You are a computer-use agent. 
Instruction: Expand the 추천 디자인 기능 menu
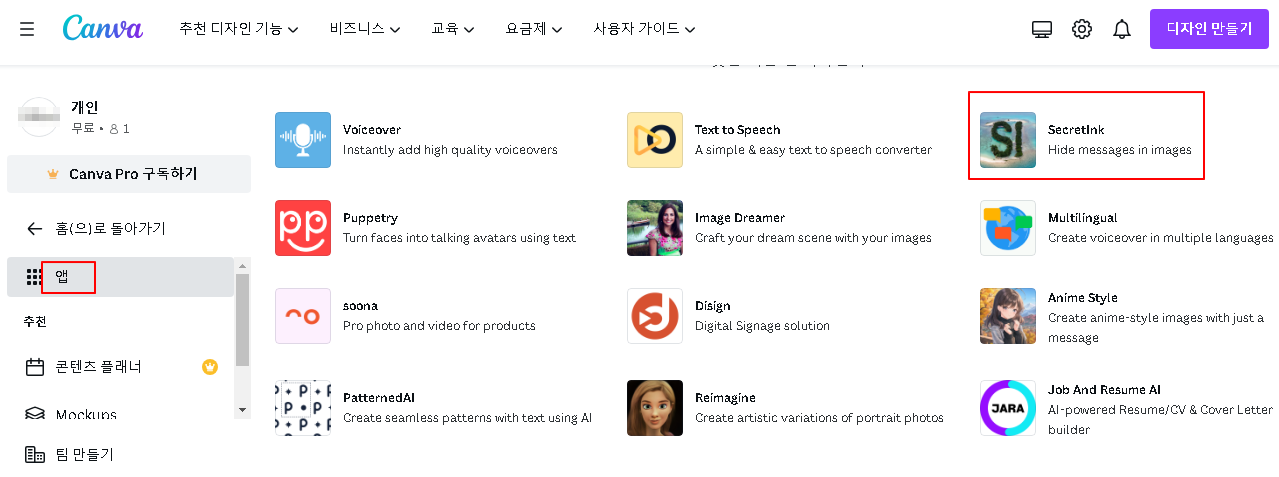[239, 29]
